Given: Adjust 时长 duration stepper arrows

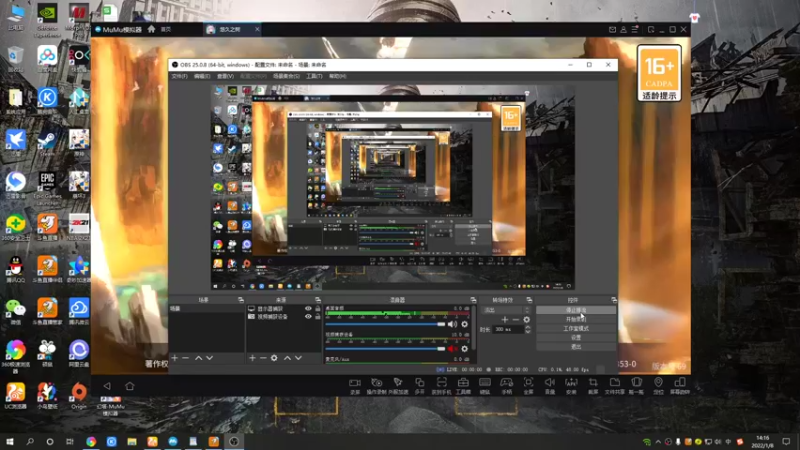Looking at the screenshot, I should [528, 330].
